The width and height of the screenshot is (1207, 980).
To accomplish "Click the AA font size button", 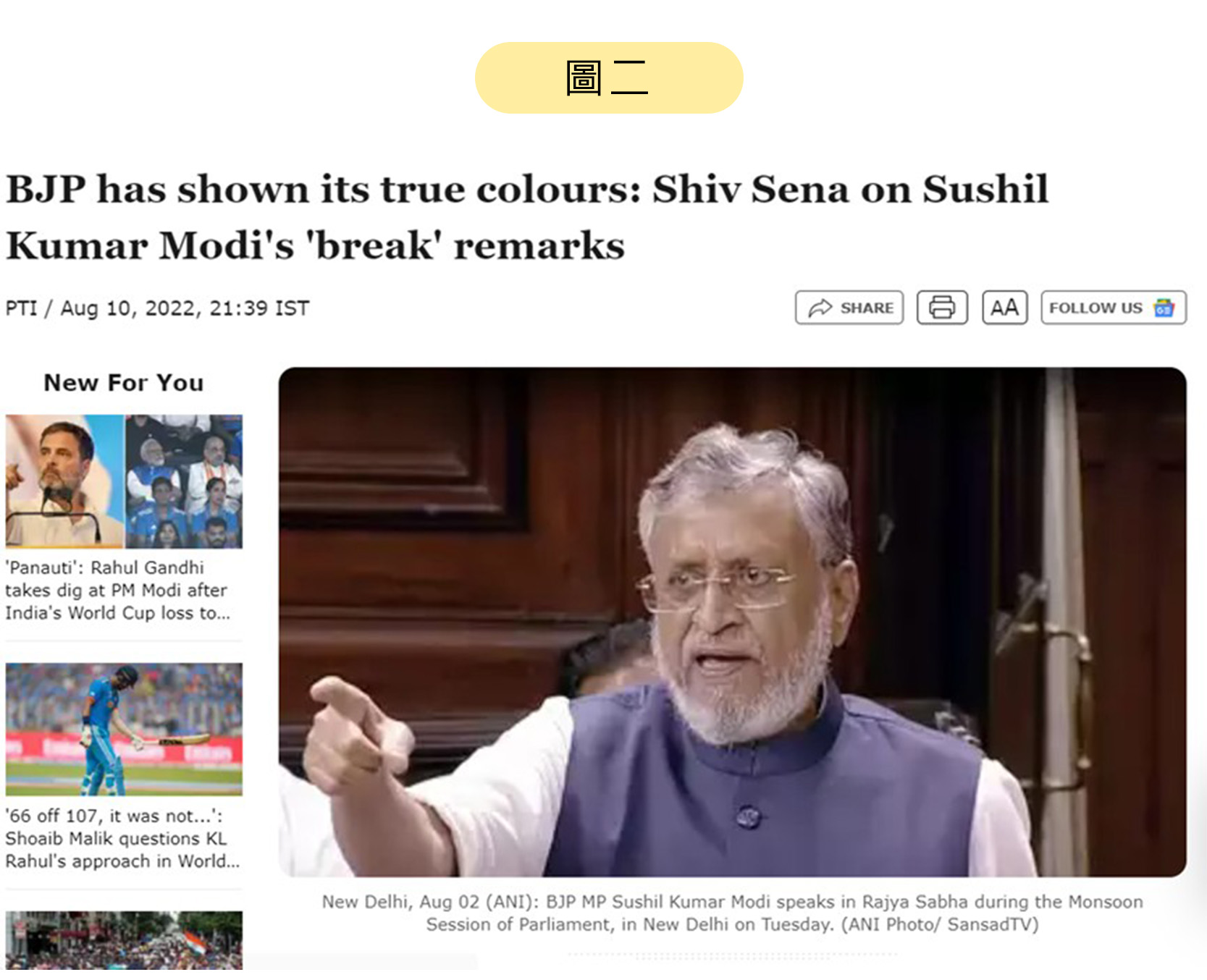I will coord(1004,308).
